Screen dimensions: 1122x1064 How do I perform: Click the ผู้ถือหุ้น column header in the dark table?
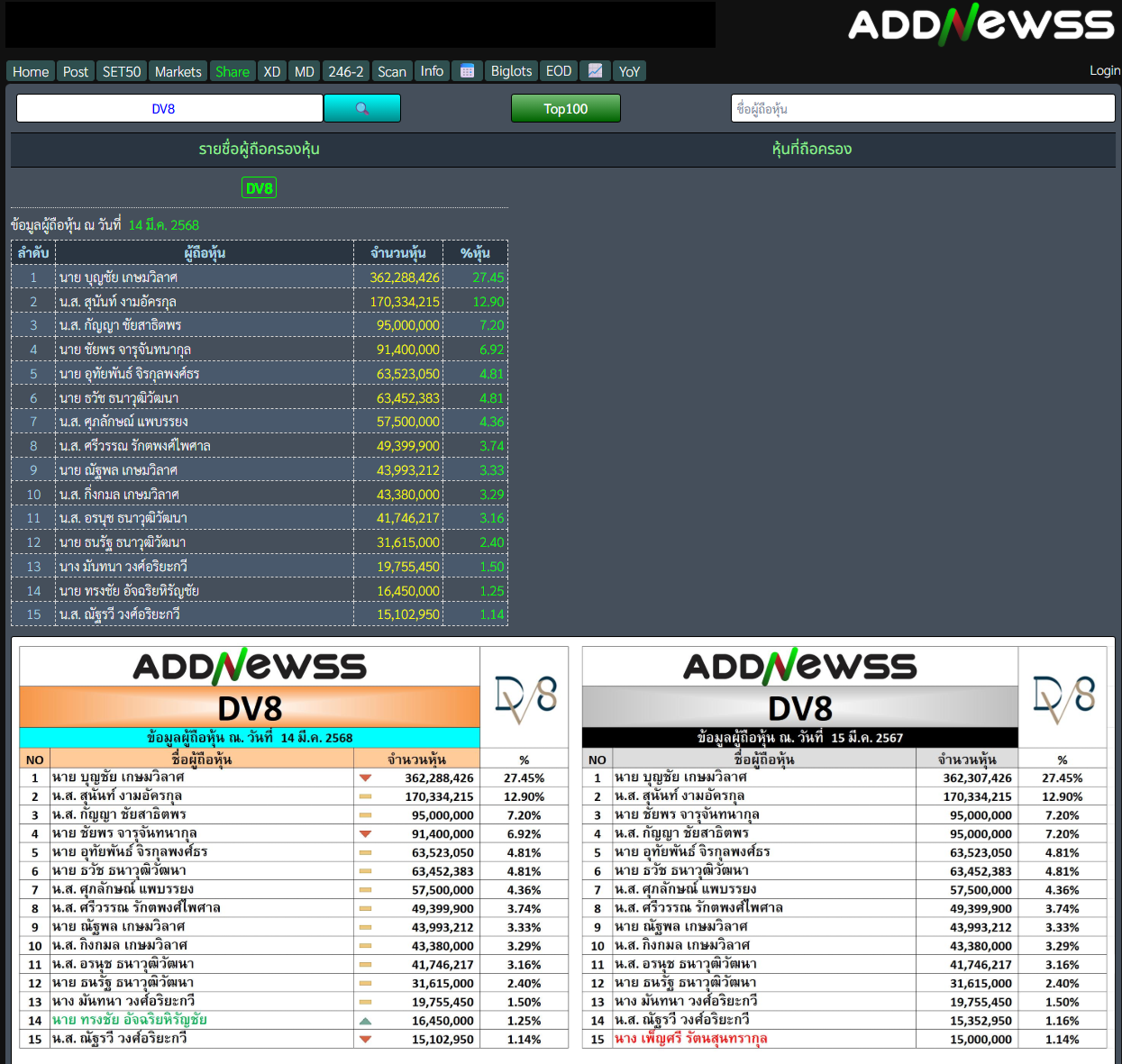pos(205,252)
